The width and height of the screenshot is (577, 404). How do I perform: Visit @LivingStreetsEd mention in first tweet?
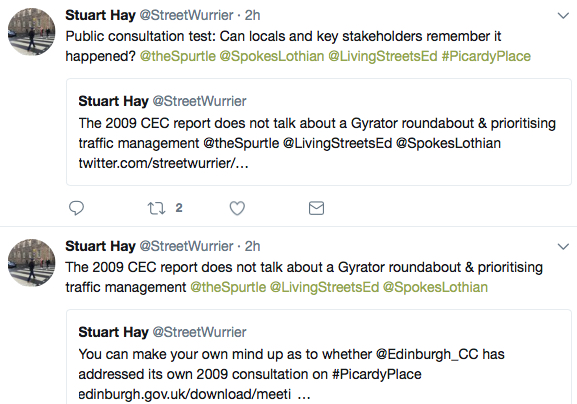coord(383,56)
